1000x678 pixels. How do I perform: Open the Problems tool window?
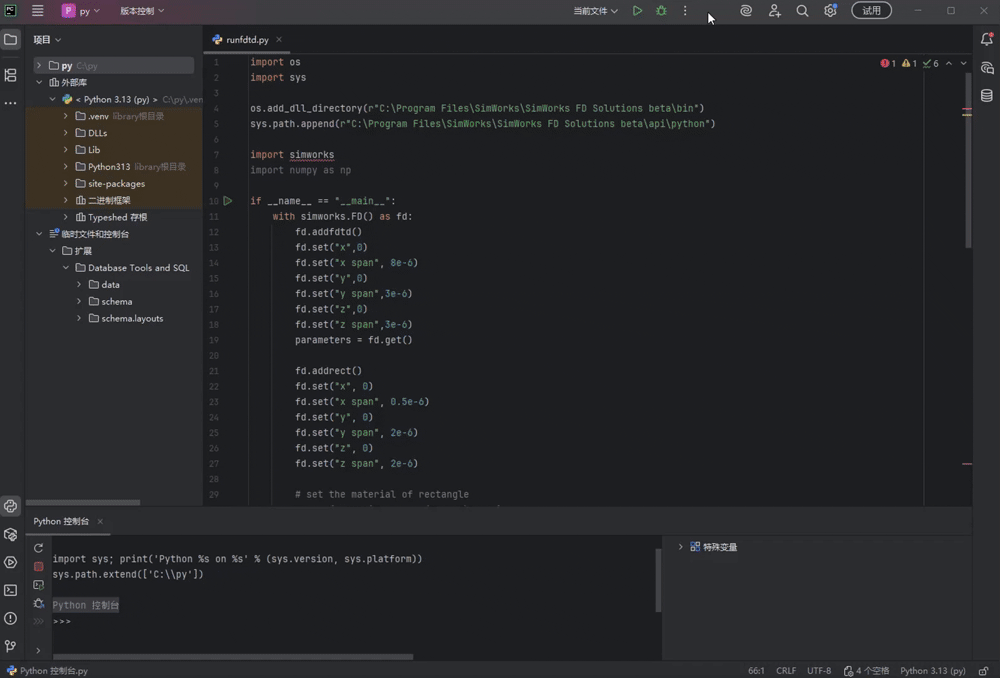click(11, 618)
